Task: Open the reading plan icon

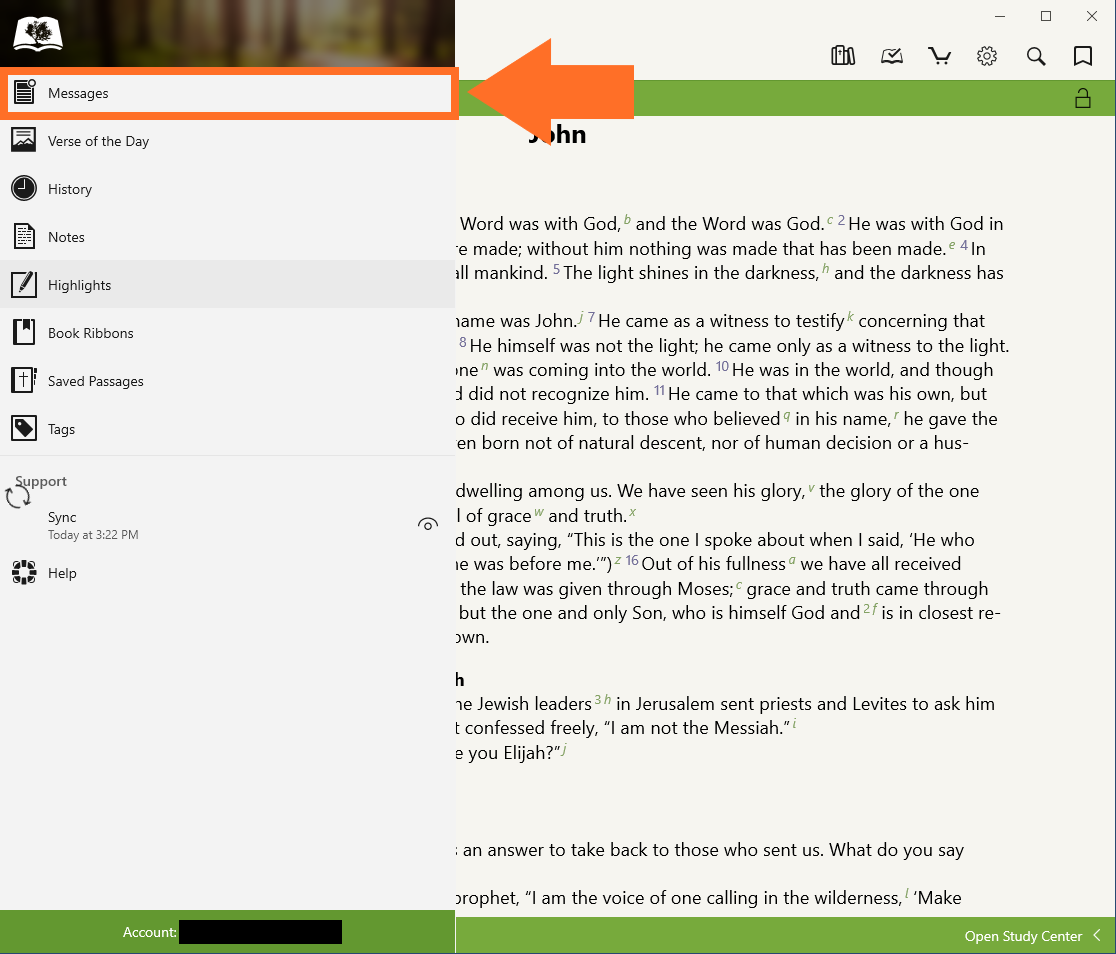Action: [892, 56]
